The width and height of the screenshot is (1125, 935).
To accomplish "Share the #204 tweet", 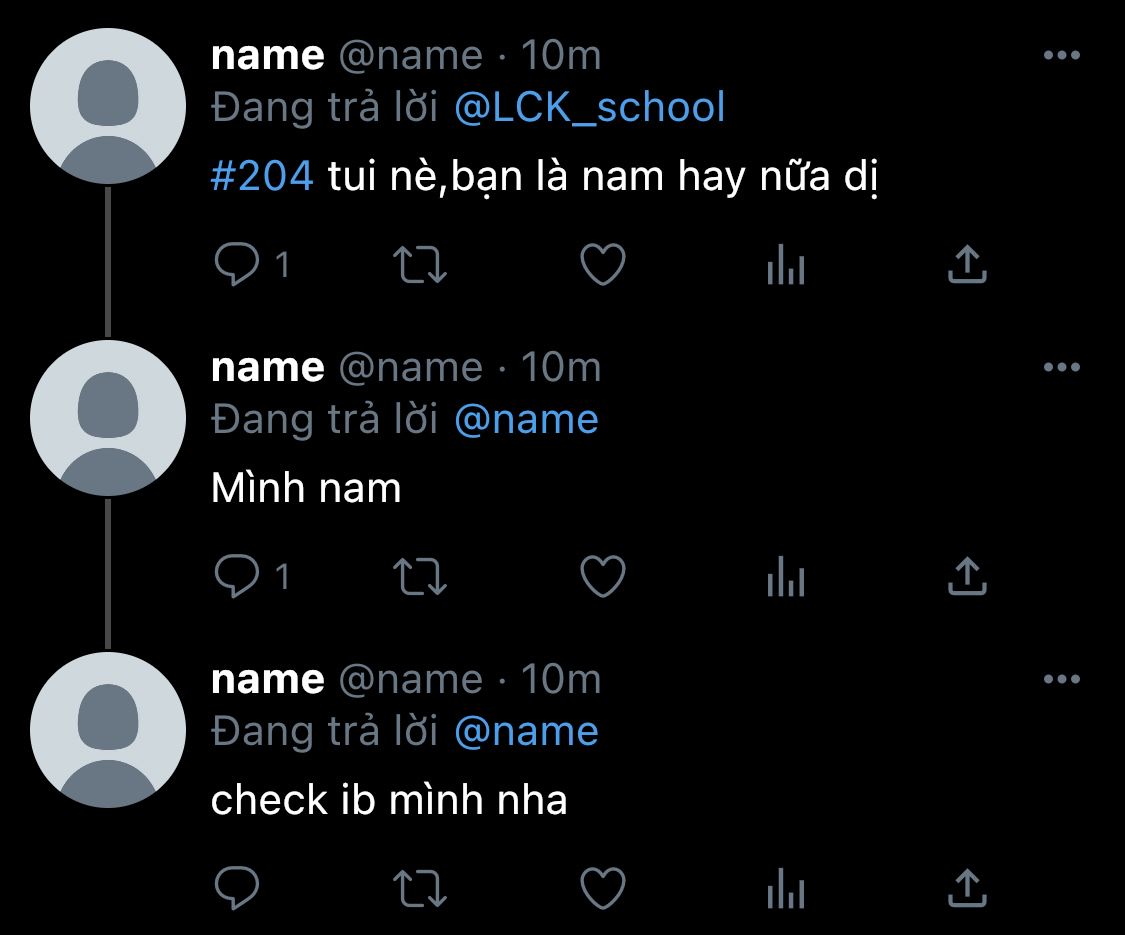I will (x=967, y=265).
